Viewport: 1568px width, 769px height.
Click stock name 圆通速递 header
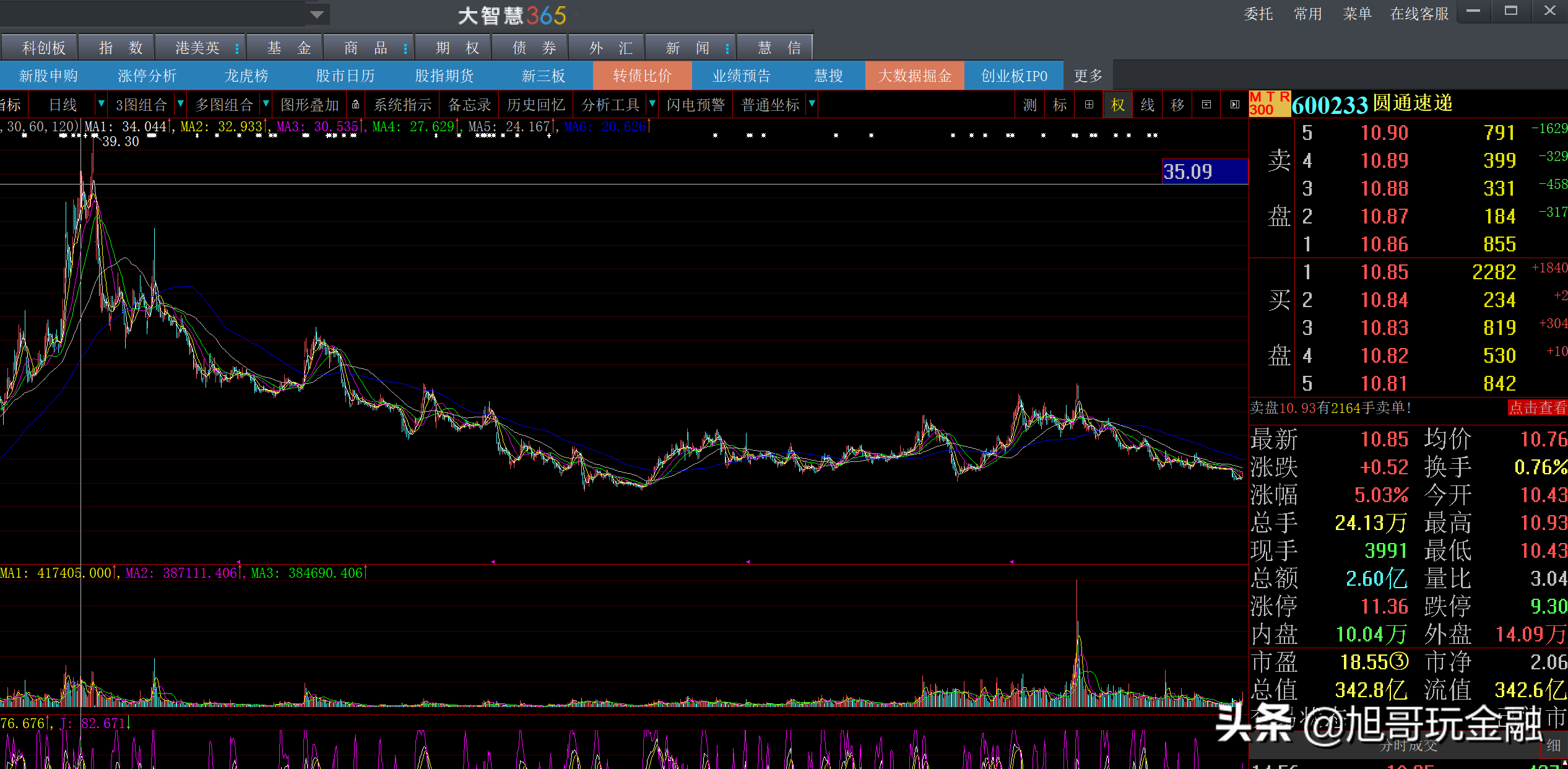(1413, 103)
